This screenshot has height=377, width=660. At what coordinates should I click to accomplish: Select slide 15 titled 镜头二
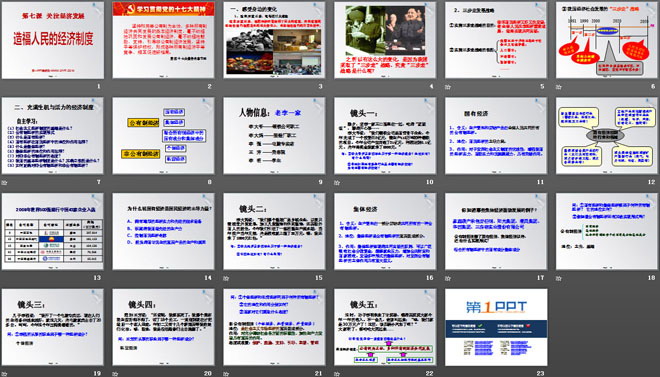[274, 231]
